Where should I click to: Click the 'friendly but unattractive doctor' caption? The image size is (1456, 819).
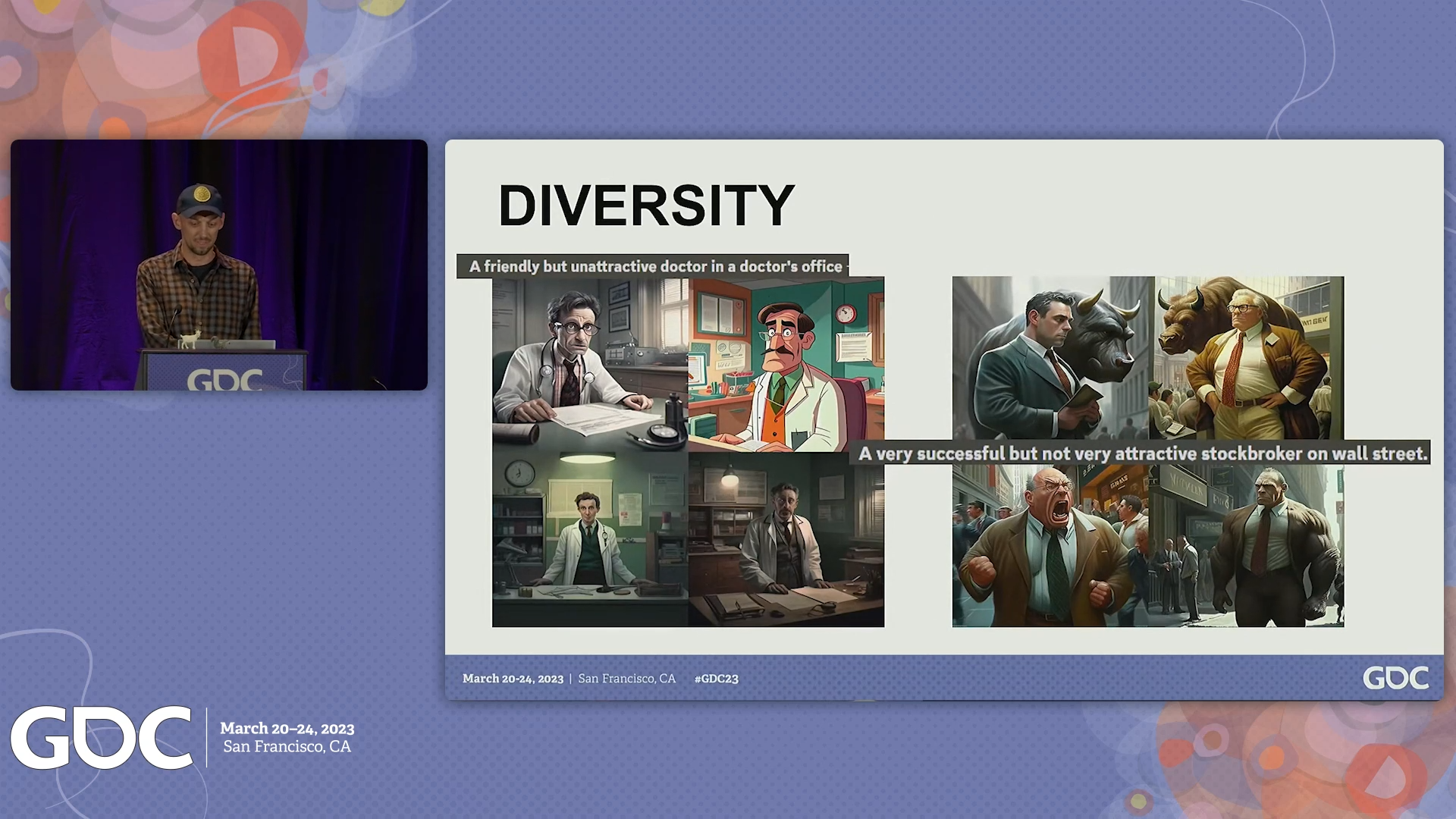656,266
